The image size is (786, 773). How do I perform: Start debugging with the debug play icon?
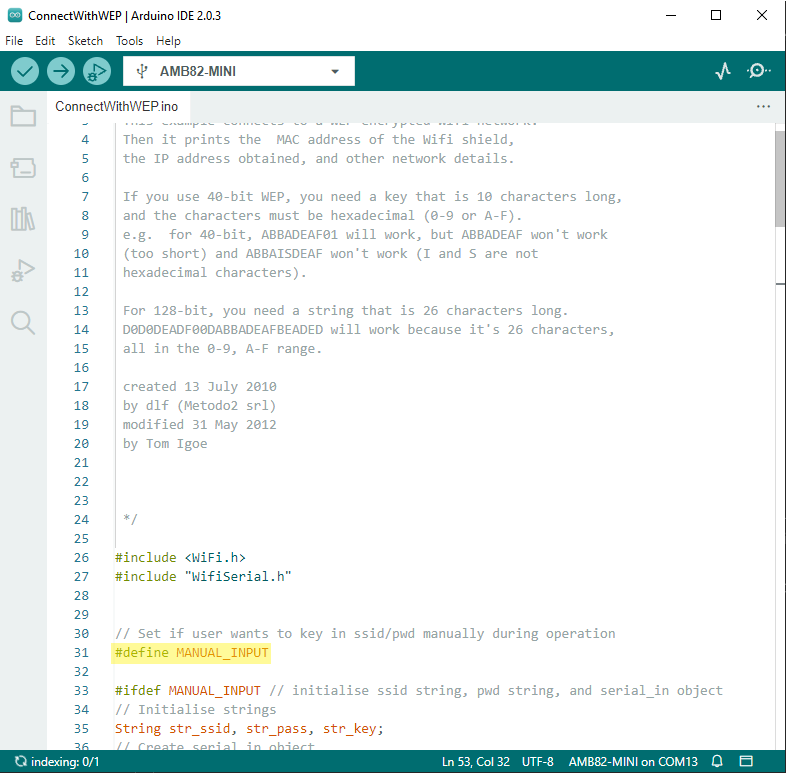(97, 71)
